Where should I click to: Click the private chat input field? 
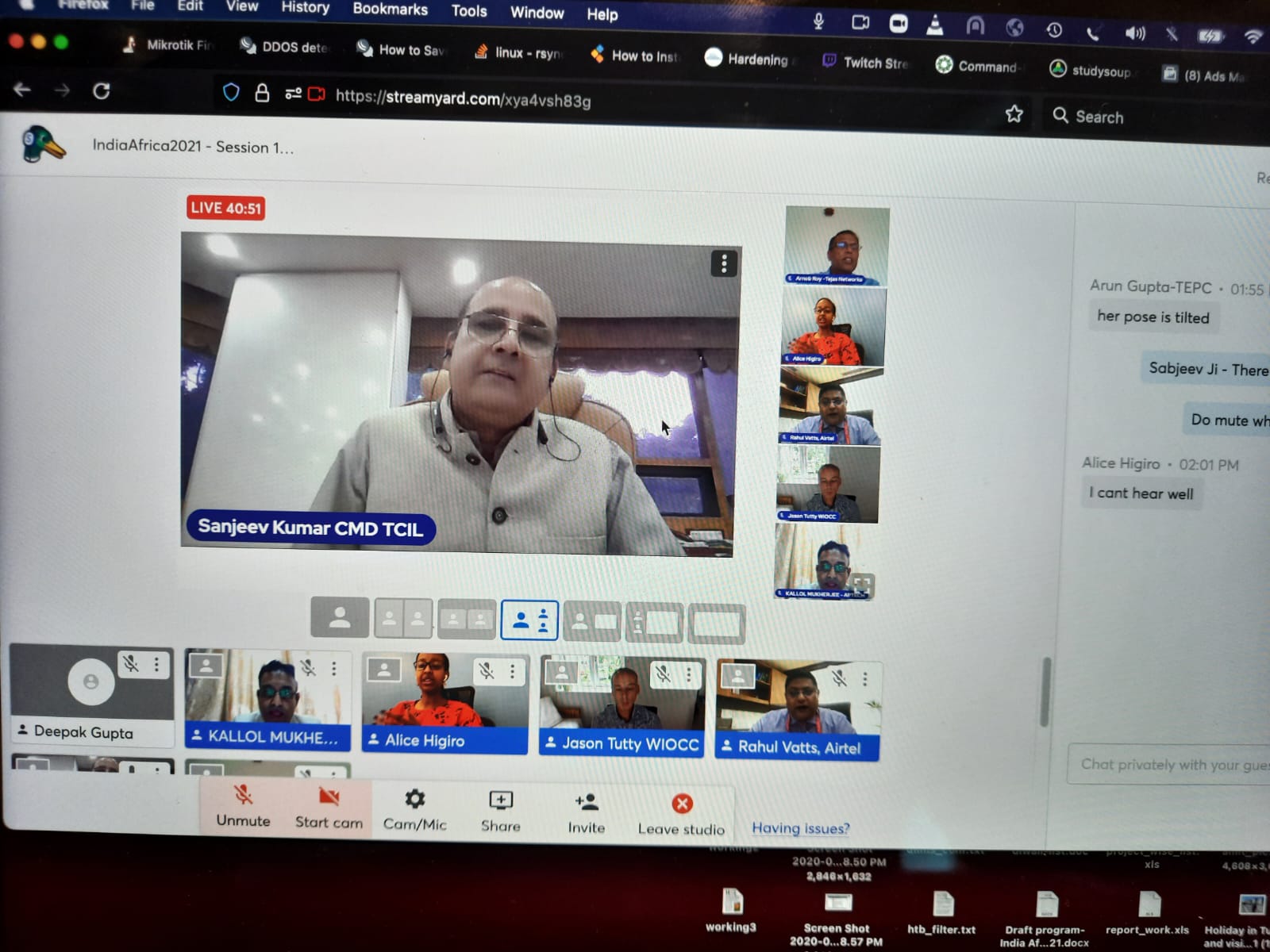(x=1171, y=765)
